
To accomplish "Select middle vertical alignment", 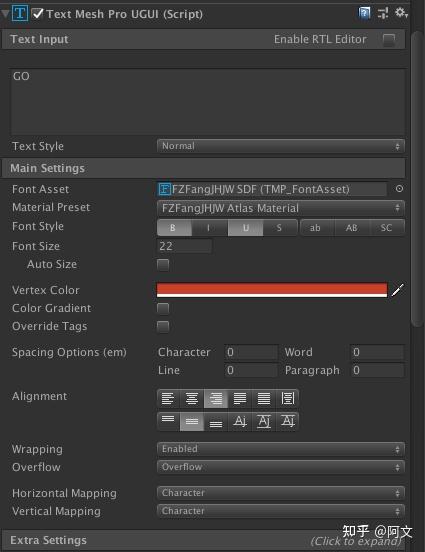I will pyautogui.click(x=192, y=421).
